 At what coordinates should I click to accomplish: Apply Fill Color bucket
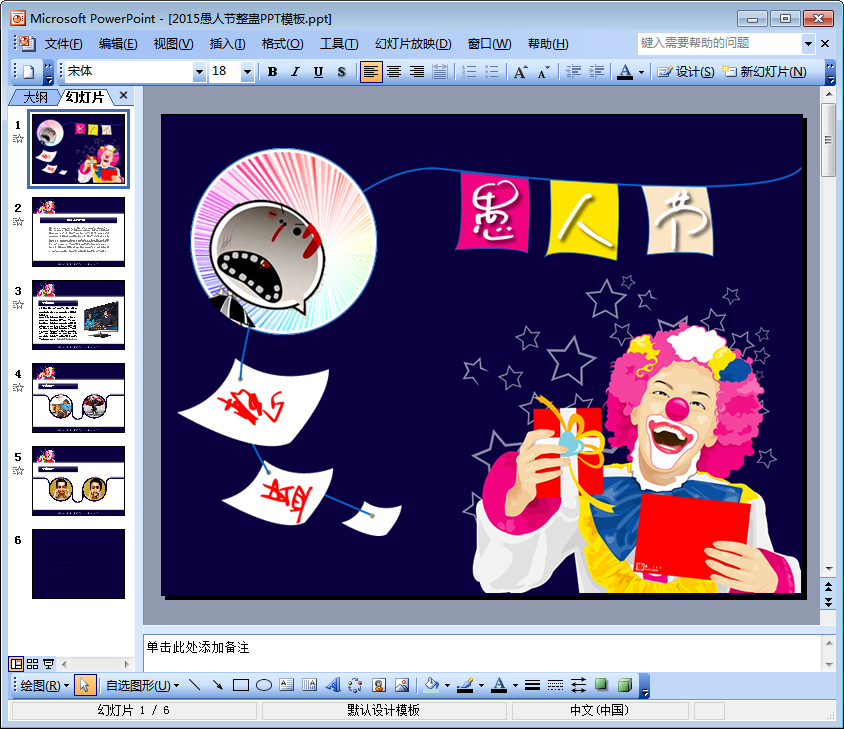click(x=431, y=685)
